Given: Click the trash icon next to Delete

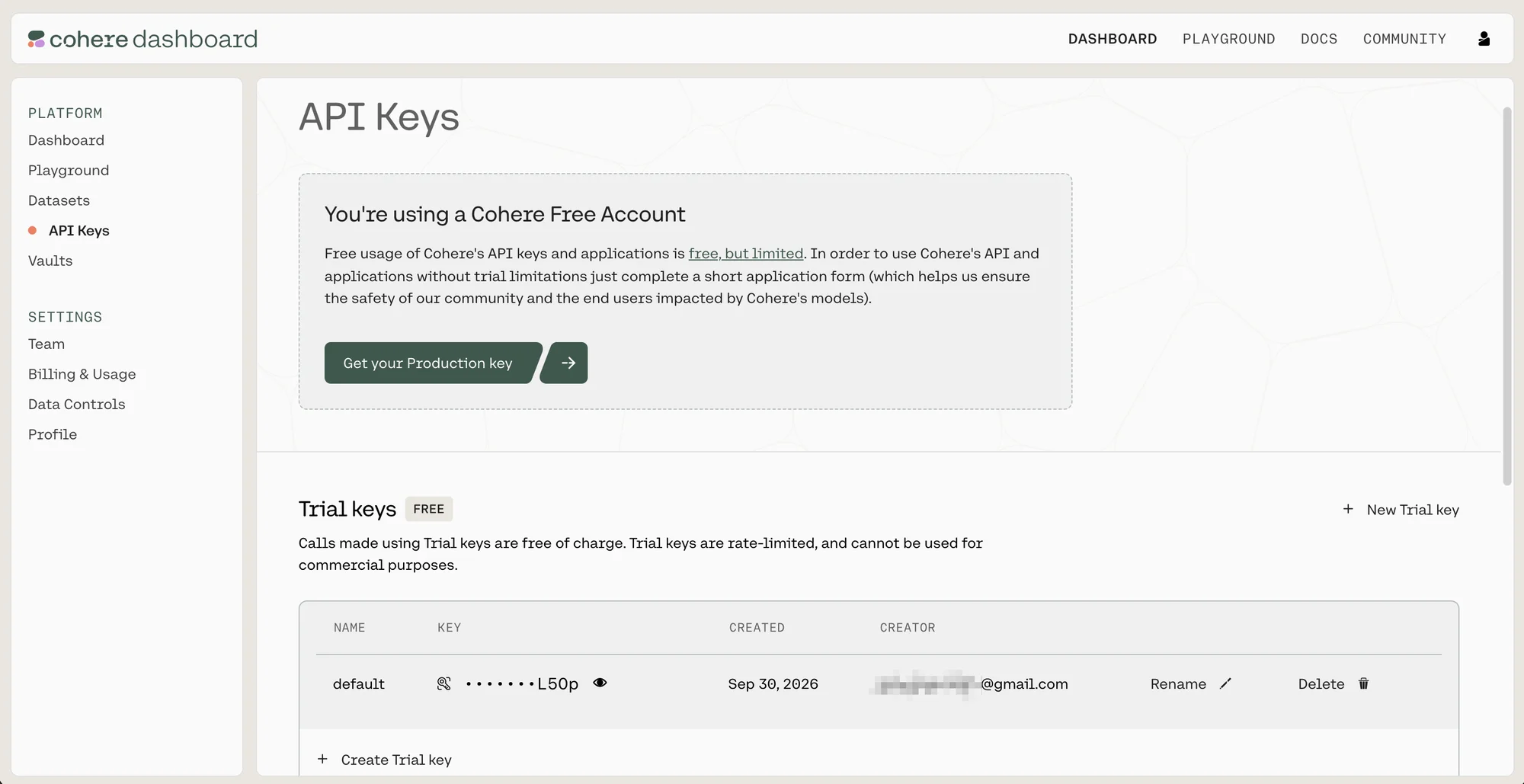Looking at the screenshot, I should tap(1363, 683).
